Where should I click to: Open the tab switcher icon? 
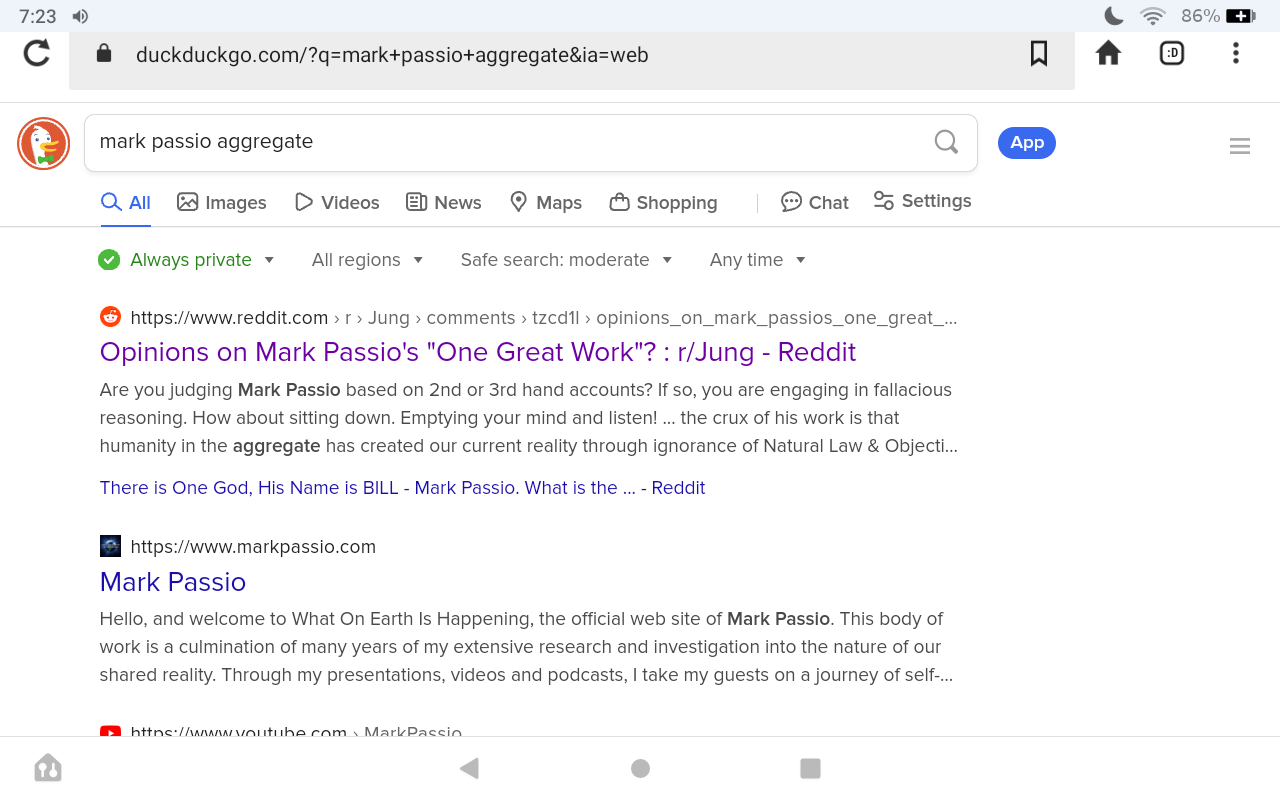(1172, 53)
